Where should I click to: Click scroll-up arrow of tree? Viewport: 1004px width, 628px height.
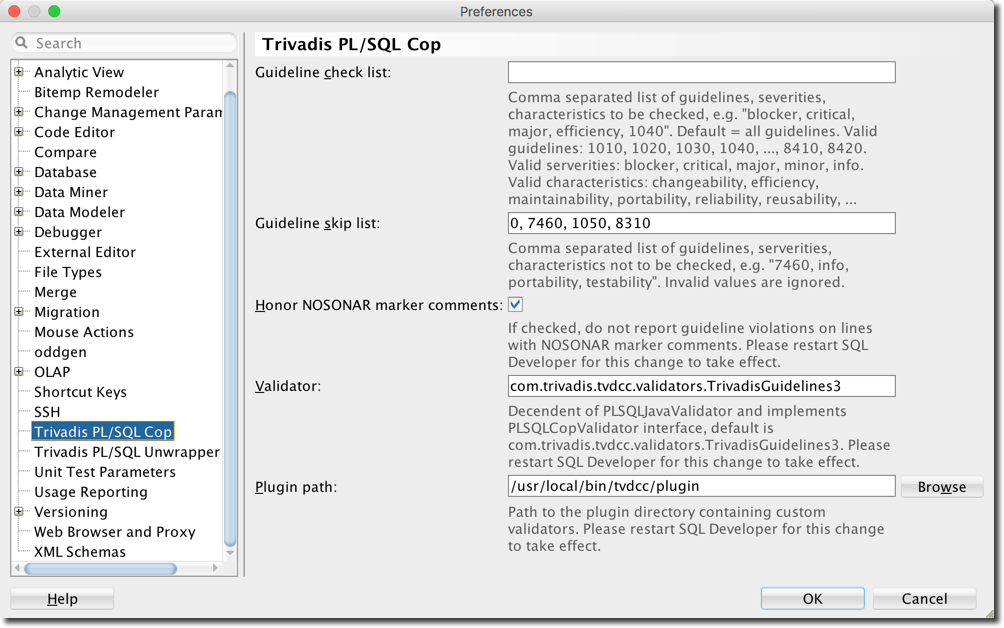(x=230, y=66)
